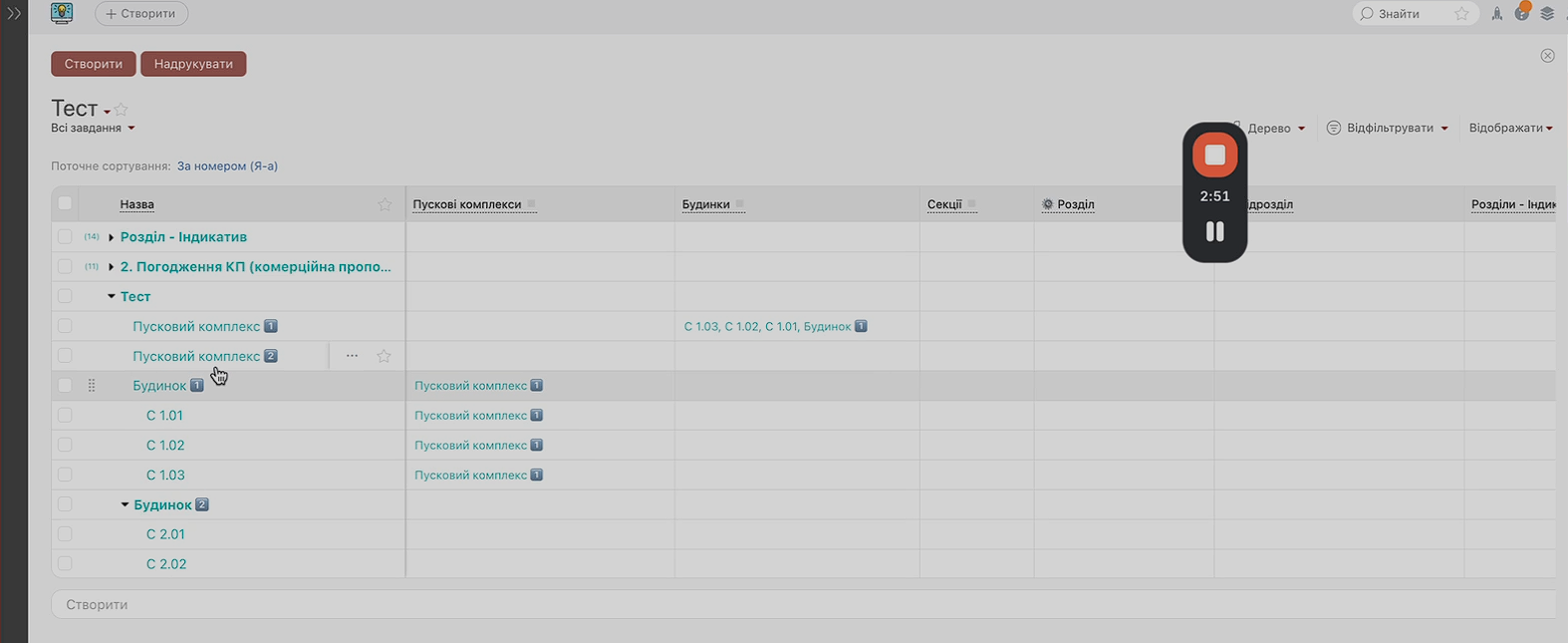Viewport: 1568px width, 643px height.
Task: Favorite the Пусковий комплекс 2 row star
Action: tap(384, 356)
